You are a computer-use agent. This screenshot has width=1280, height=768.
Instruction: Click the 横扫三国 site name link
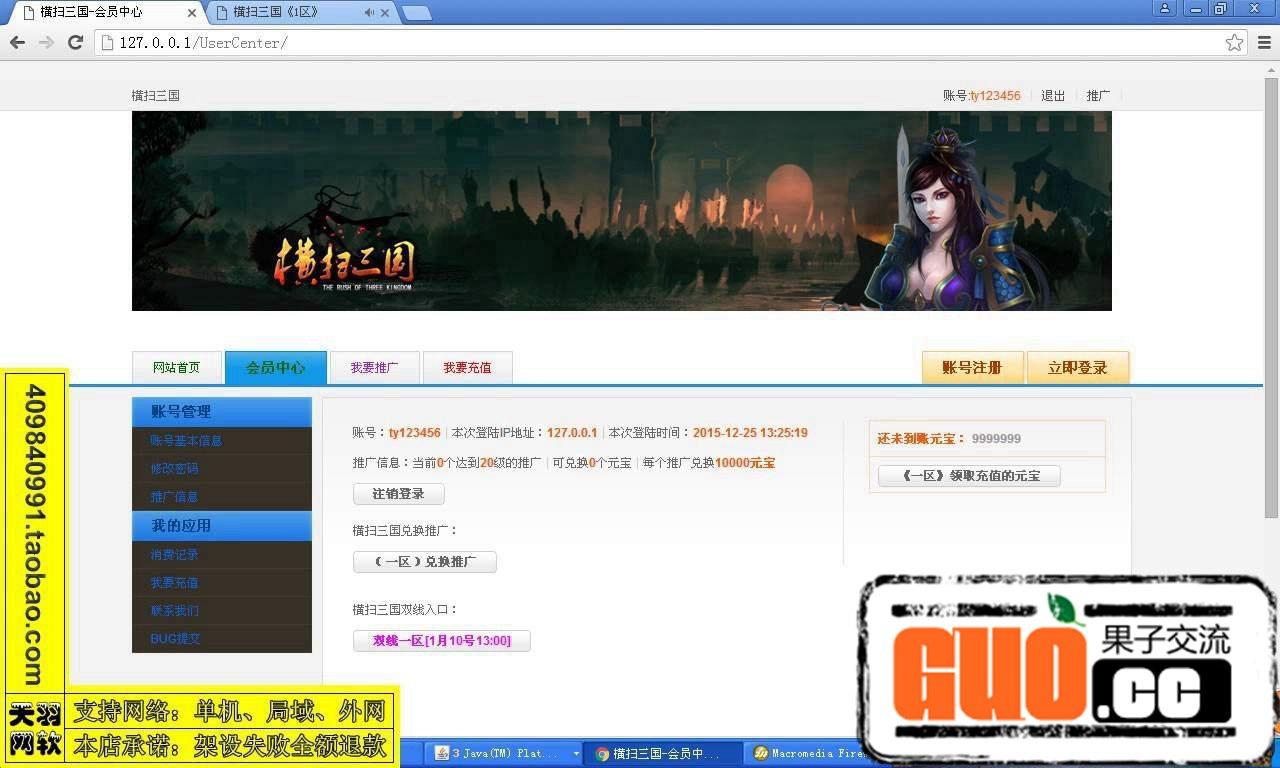[156, 96]
